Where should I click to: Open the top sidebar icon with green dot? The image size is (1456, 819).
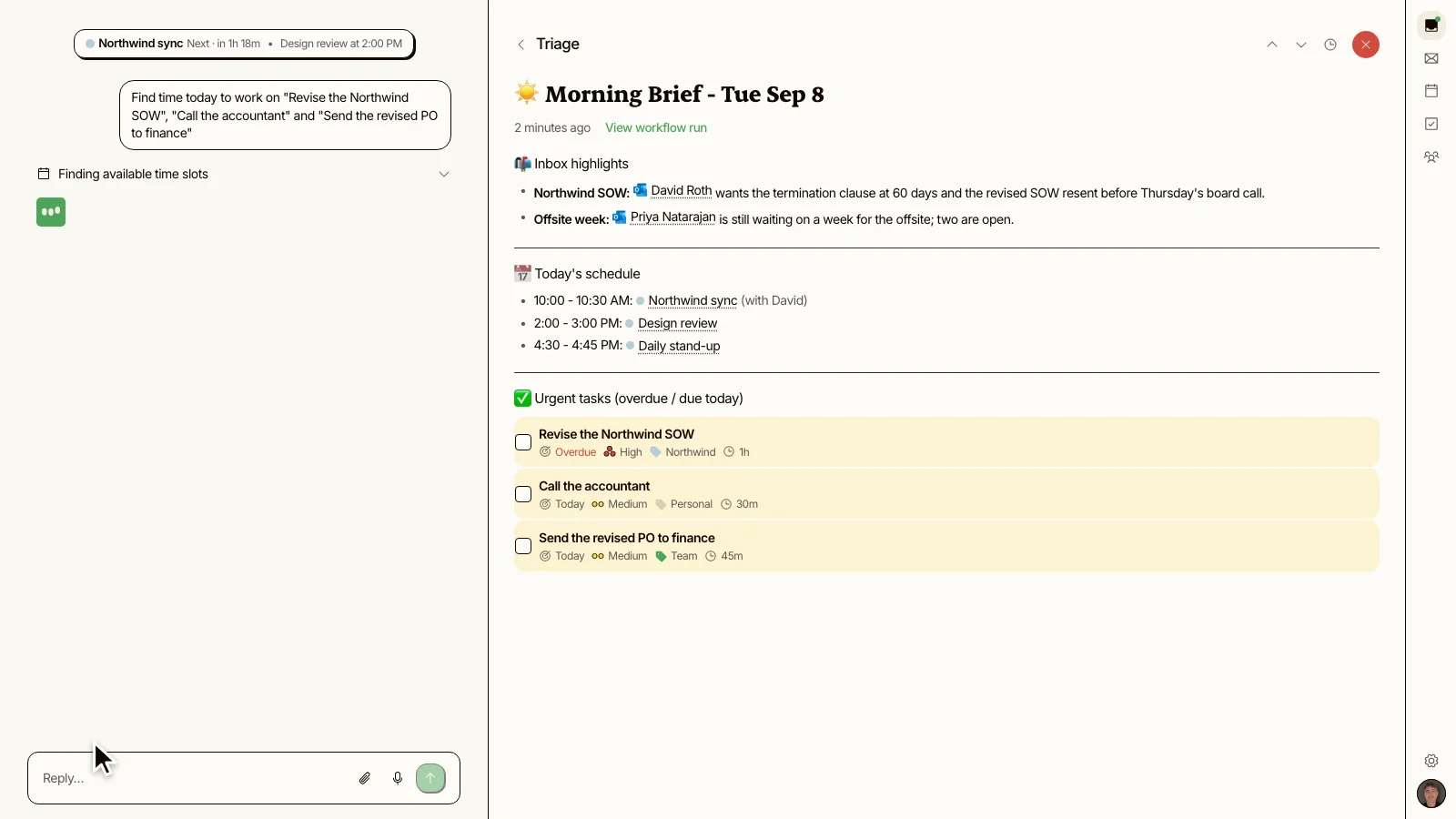(x=1431, y=25)
